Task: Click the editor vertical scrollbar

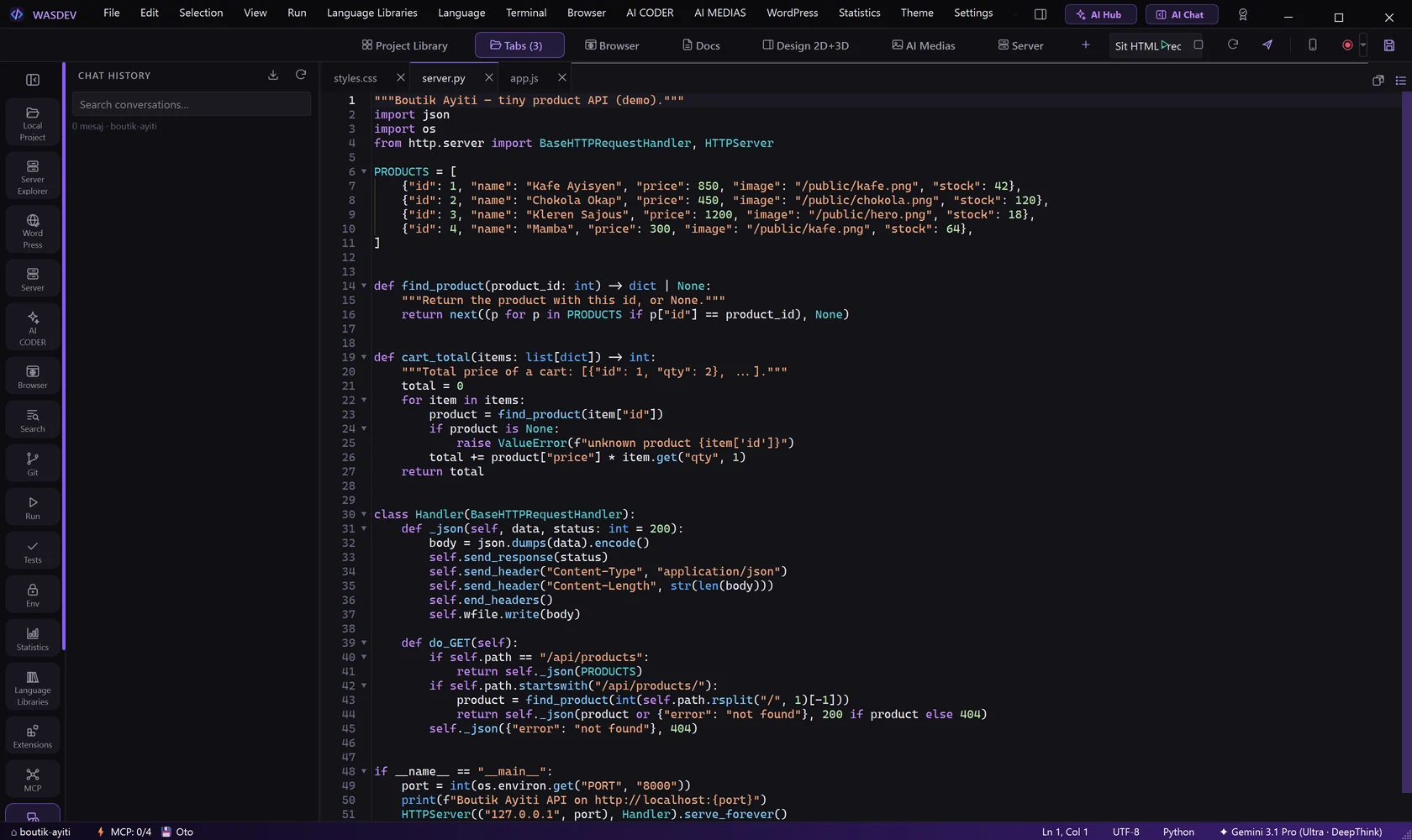Action: (1406, 443)
